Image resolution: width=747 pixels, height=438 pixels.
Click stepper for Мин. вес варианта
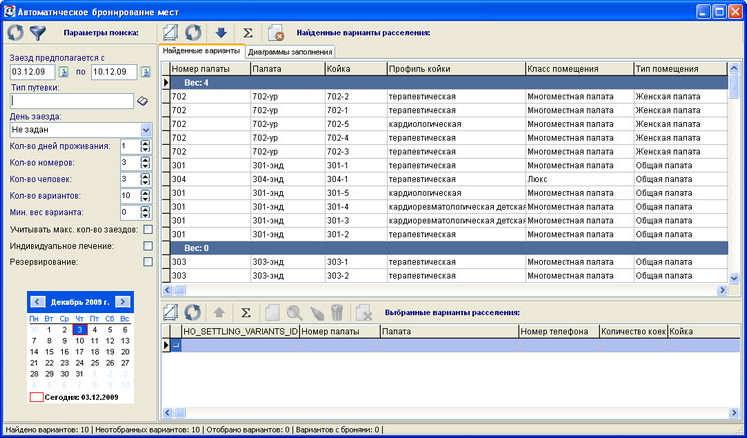(145, 213)
